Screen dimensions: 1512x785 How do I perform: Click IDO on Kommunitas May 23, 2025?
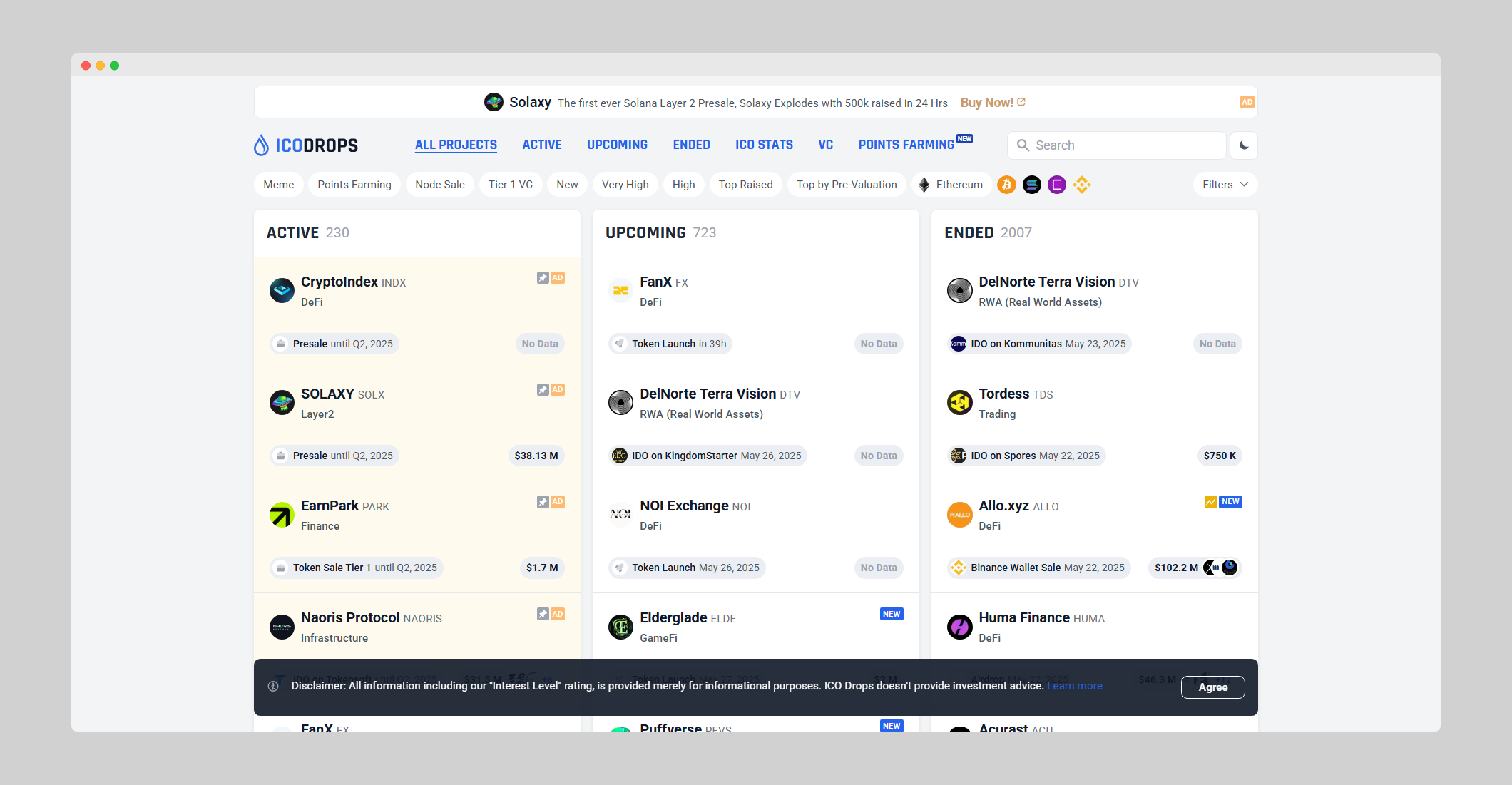pos(1039,344)
